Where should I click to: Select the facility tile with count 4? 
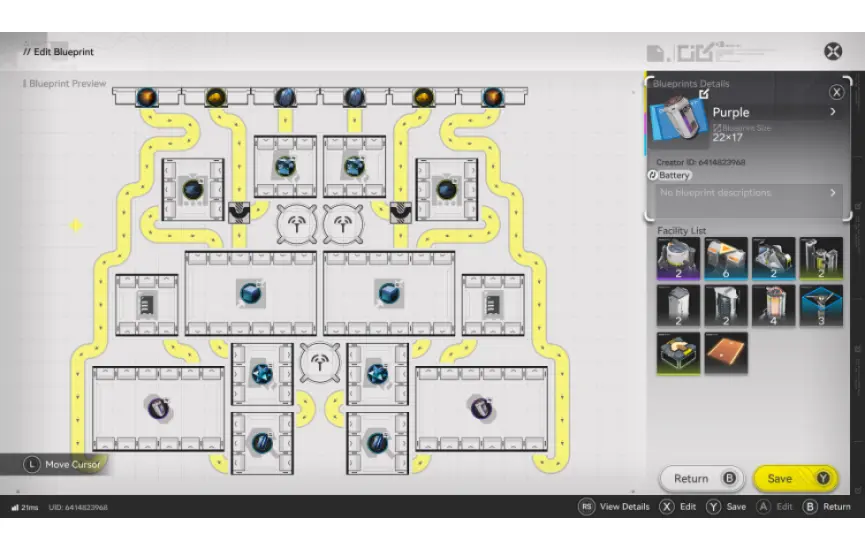pyautogui.click(x=774, y=306)
